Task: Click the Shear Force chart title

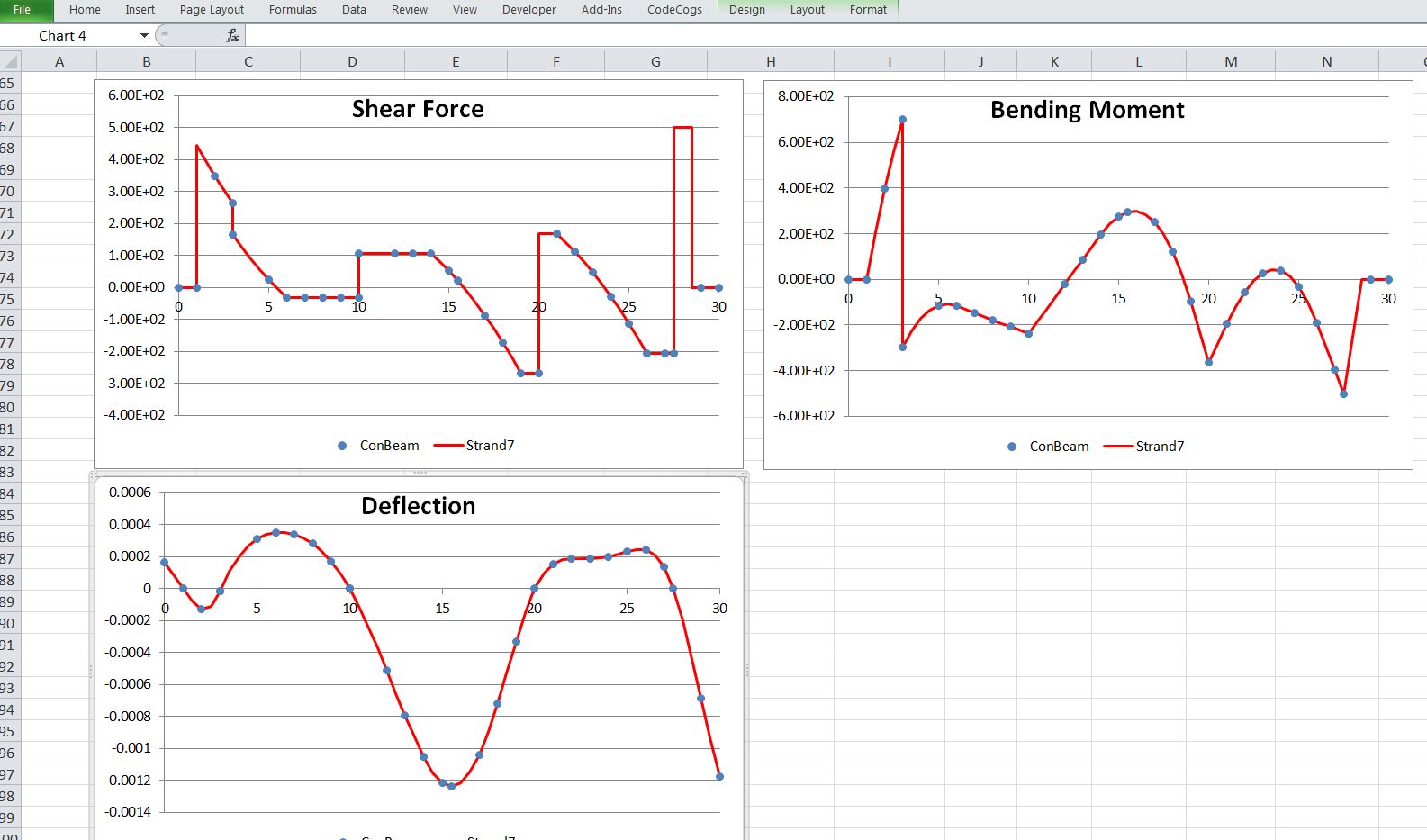Action: click(x=418, y=109)
